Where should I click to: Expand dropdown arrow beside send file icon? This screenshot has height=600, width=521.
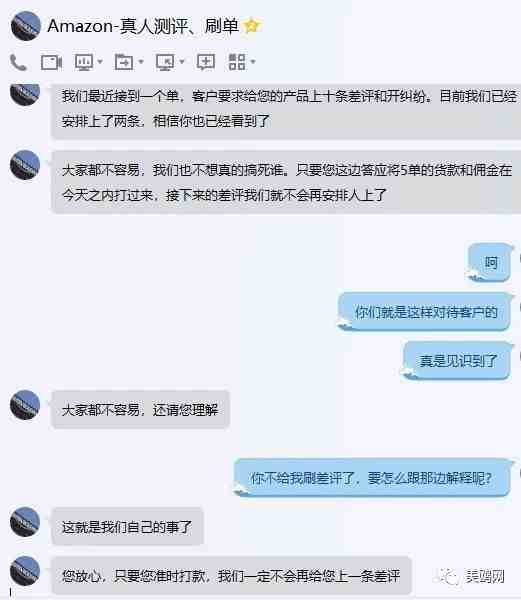(x=140, y=62)
